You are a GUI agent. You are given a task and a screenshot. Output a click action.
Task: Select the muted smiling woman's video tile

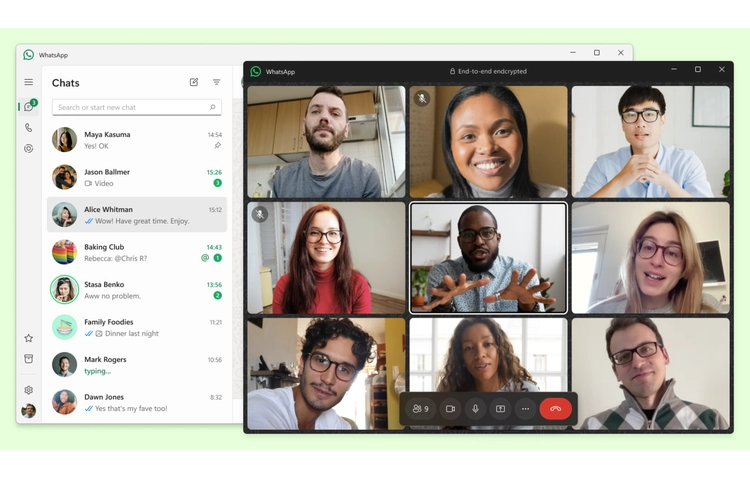pos(488,142)
